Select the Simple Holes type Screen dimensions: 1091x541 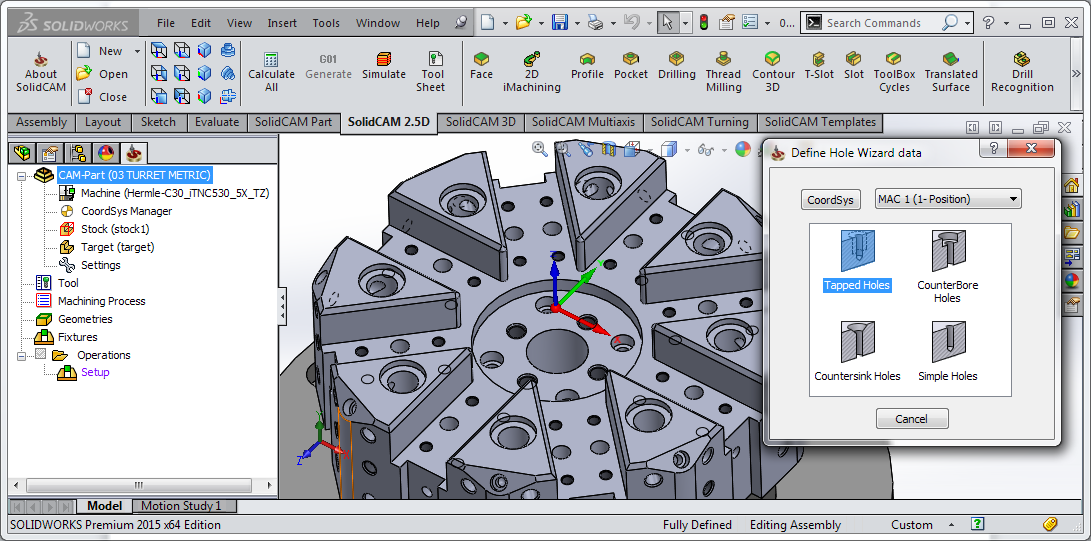coord(948,350)
